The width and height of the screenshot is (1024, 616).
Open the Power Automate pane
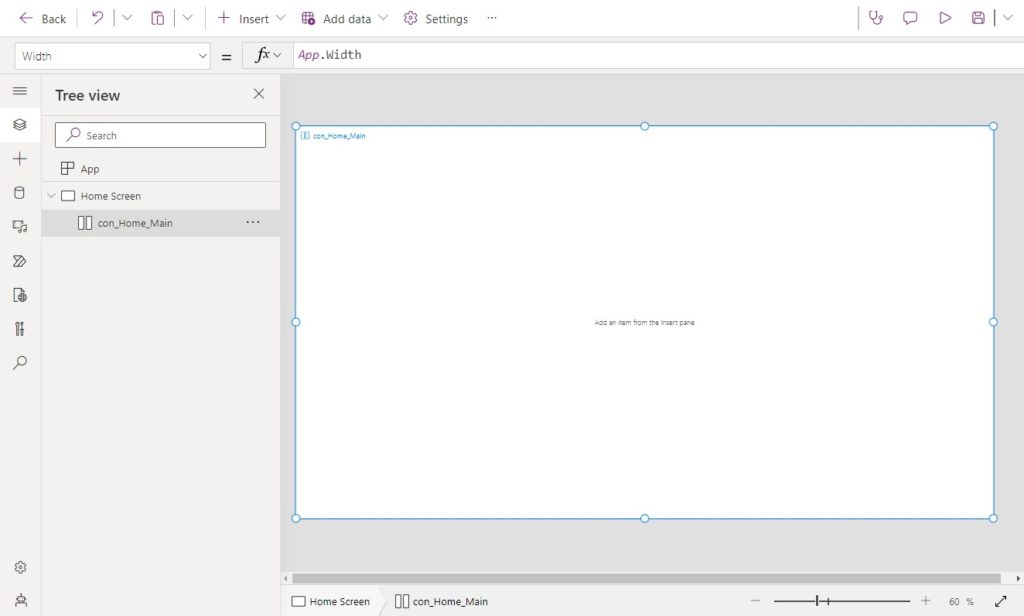pyautogui.click(x=18, y=261)
